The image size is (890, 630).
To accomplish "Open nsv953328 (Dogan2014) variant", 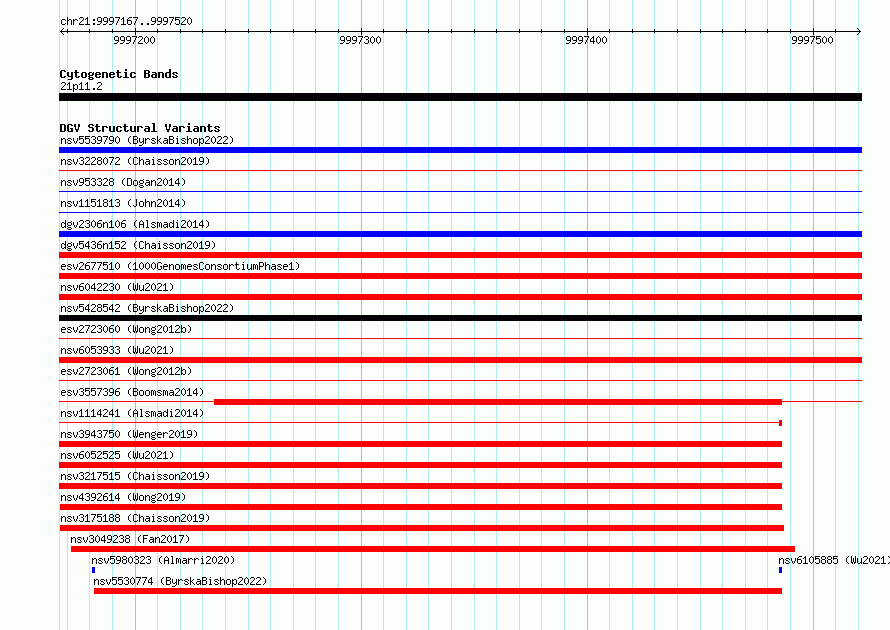I will click(x=123, y=182).
